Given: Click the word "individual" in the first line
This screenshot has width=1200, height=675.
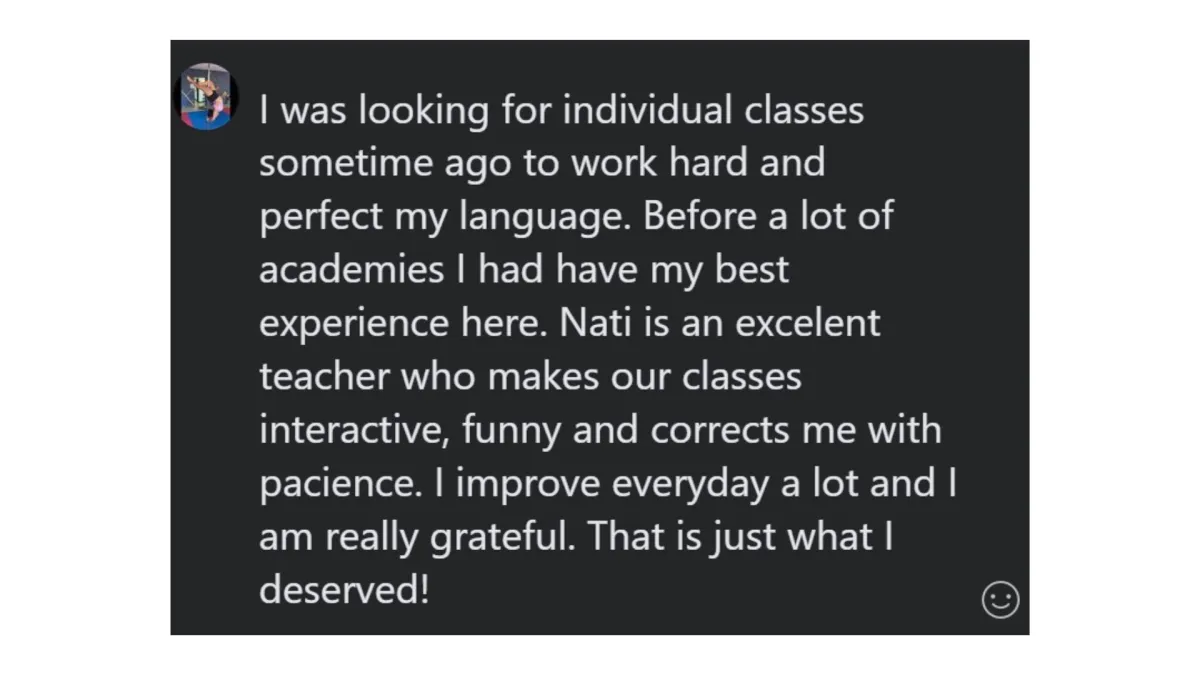Looking at the screenshot, I should tap(649, 110).
